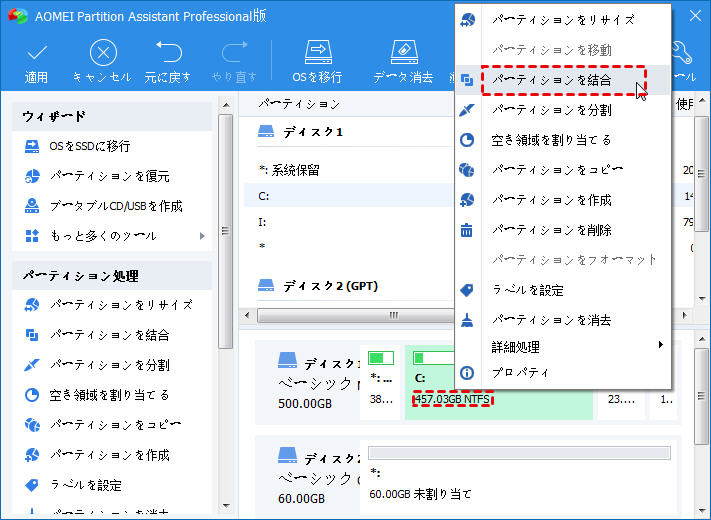Click horizontal scrollbar thumb of partition list
711x520 pixels.
356,315
